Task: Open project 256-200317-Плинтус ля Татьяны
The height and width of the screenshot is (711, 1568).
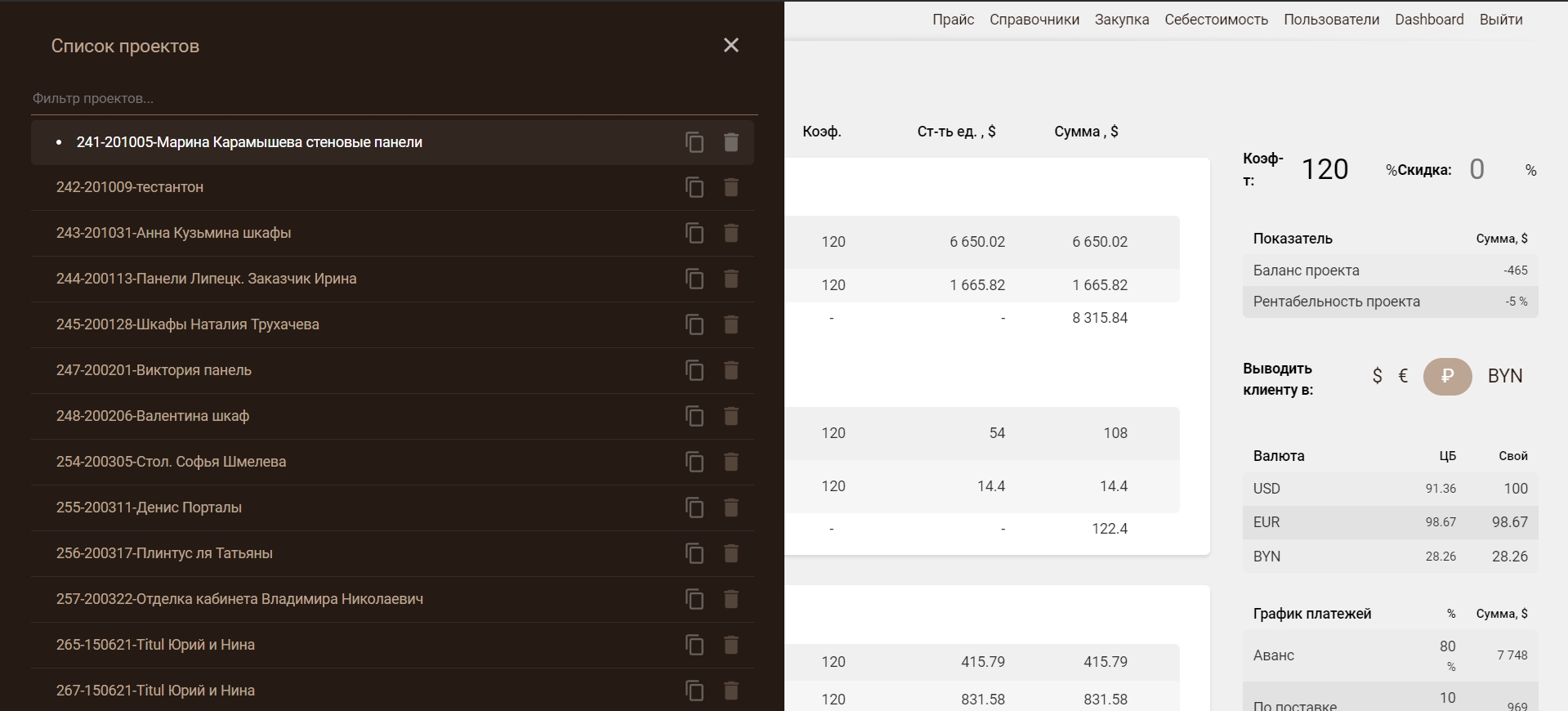Action: point(164,553)
